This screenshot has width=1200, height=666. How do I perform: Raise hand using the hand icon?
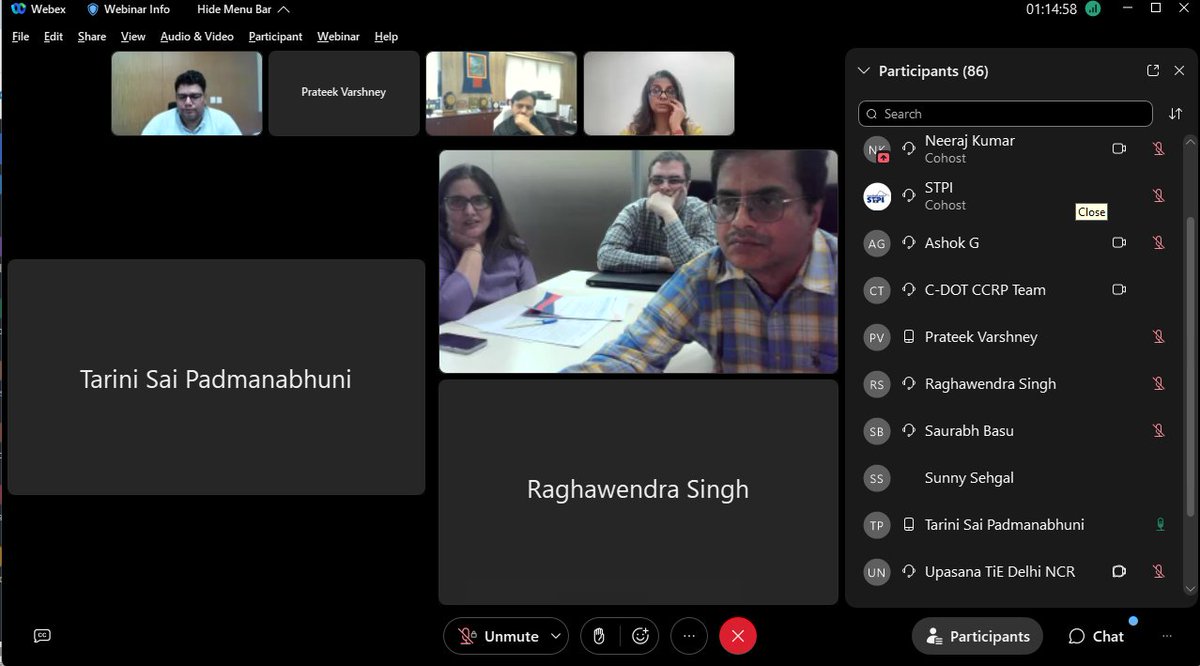coord(598,636)
